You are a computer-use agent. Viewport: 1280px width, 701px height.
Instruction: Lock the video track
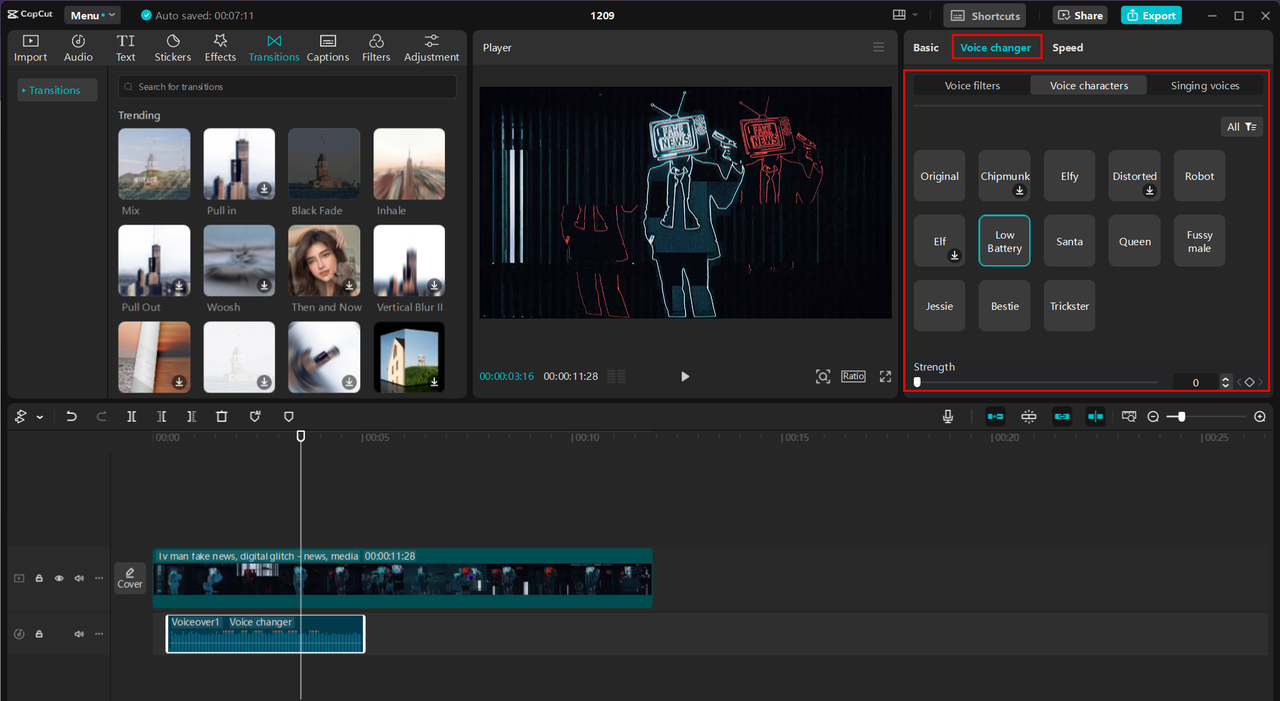39,578
